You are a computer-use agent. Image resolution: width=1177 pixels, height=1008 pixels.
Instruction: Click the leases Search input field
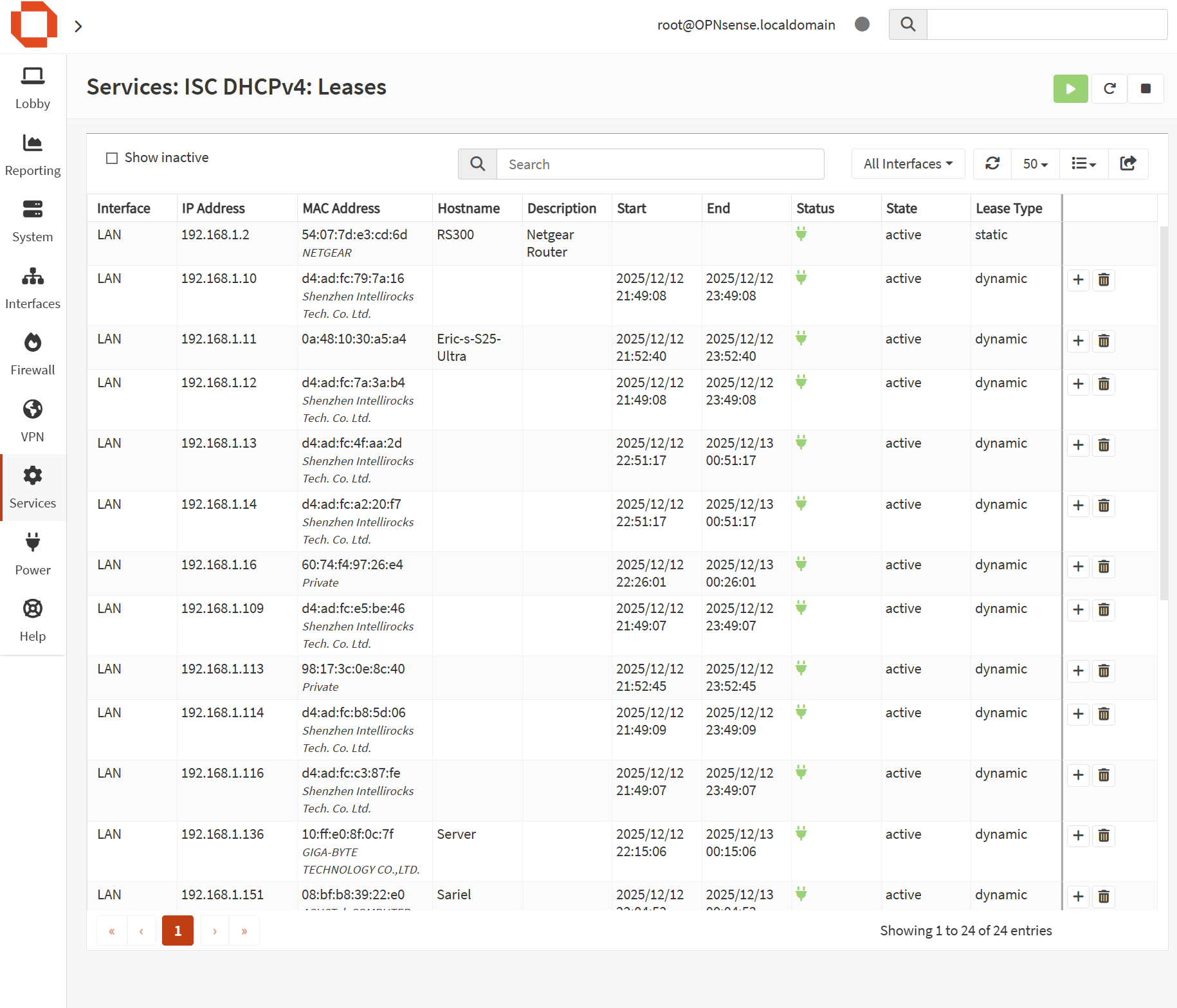click(660, 165)
